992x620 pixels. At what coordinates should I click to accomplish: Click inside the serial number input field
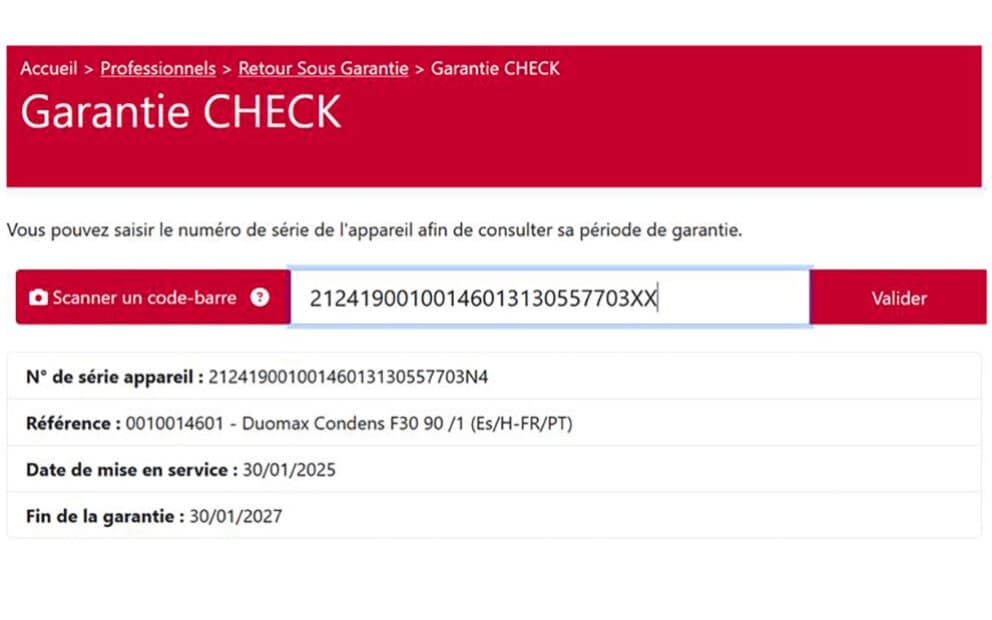click(x=548, y=298)
